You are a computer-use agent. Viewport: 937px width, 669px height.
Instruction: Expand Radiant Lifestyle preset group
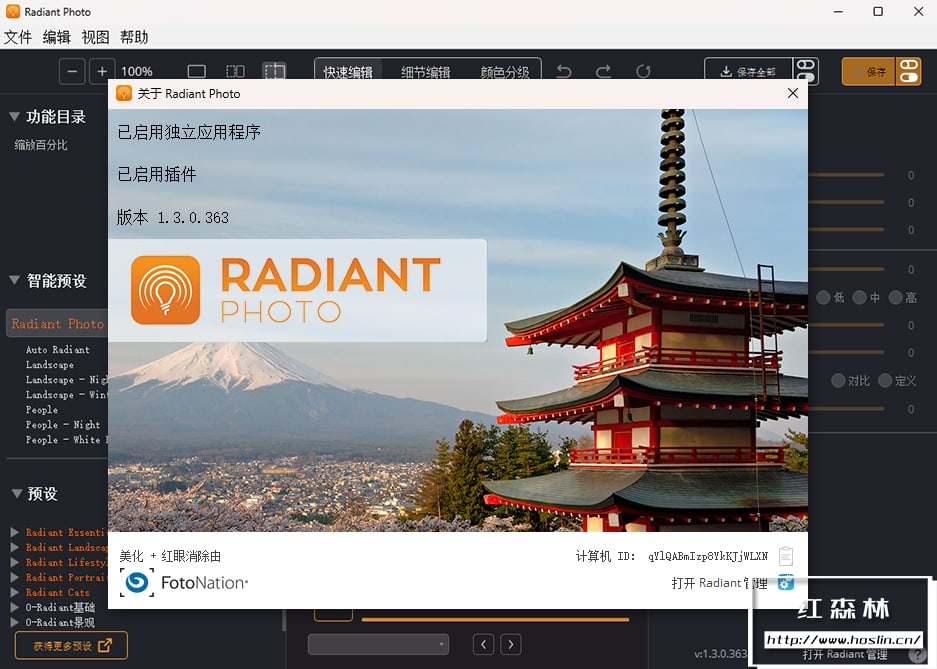[x=14, y=562]
